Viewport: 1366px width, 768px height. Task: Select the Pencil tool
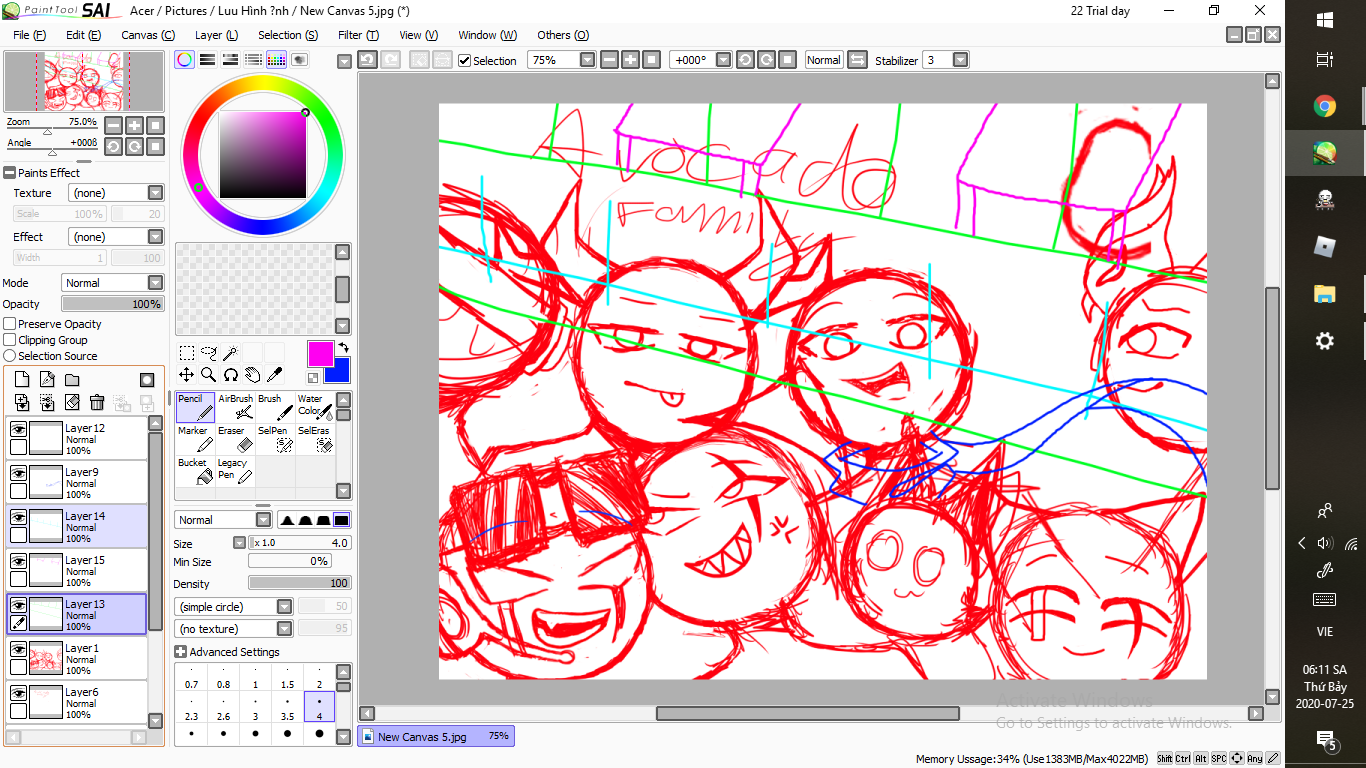pos(195,407)
